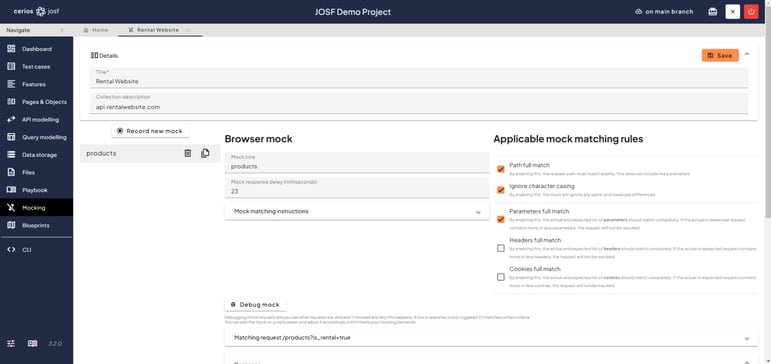Open Data storage stack icon
771x364 pixels.
pyautogui.click(x=11, y=155)
